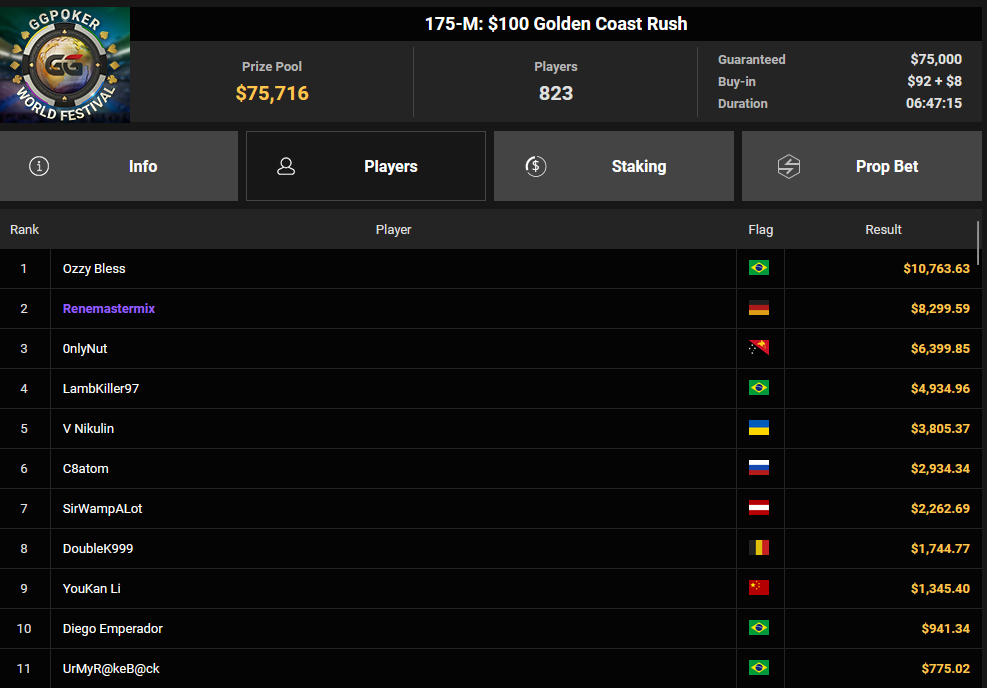Click the Players person icon
The height and width of the screenshot is (688, 987).
click(x=286, y=166)
